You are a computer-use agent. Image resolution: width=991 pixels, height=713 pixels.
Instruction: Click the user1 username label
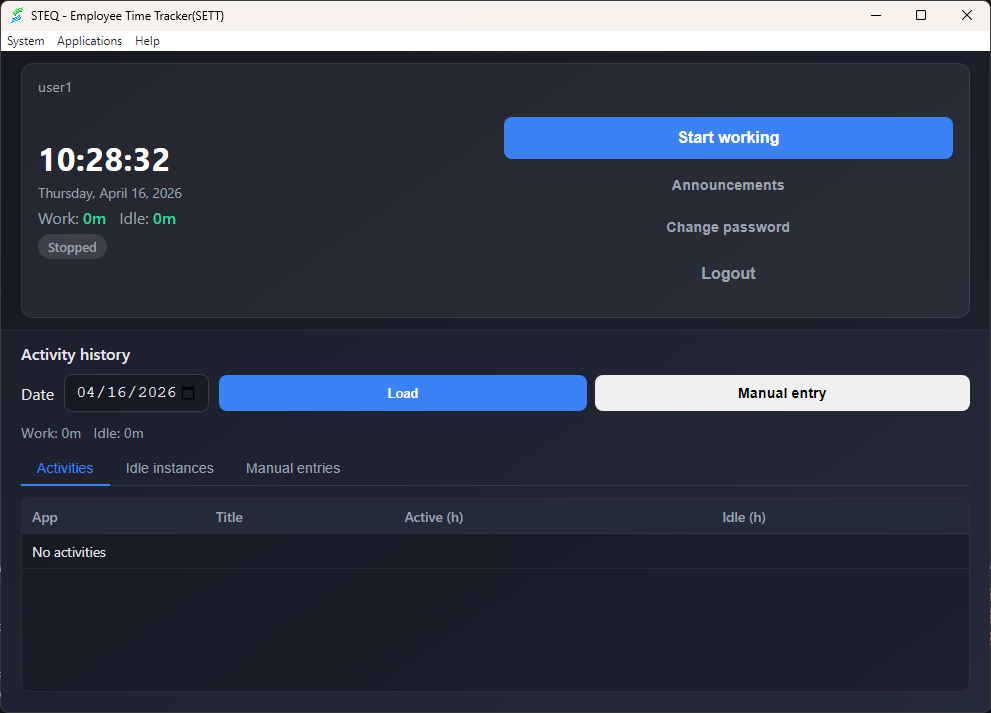point(55,88)
